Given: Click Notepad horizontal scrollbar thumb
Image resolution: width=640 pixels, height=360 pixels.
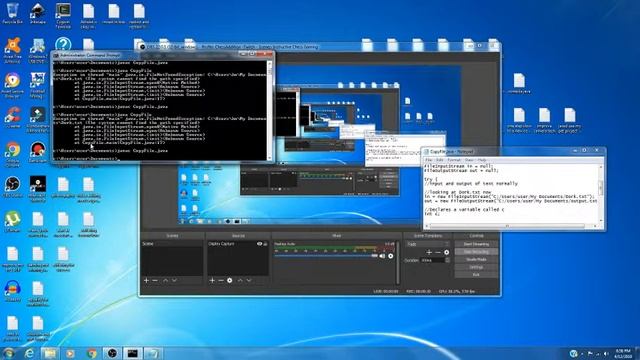Looking at the screenshot, I should coord(507,226).
